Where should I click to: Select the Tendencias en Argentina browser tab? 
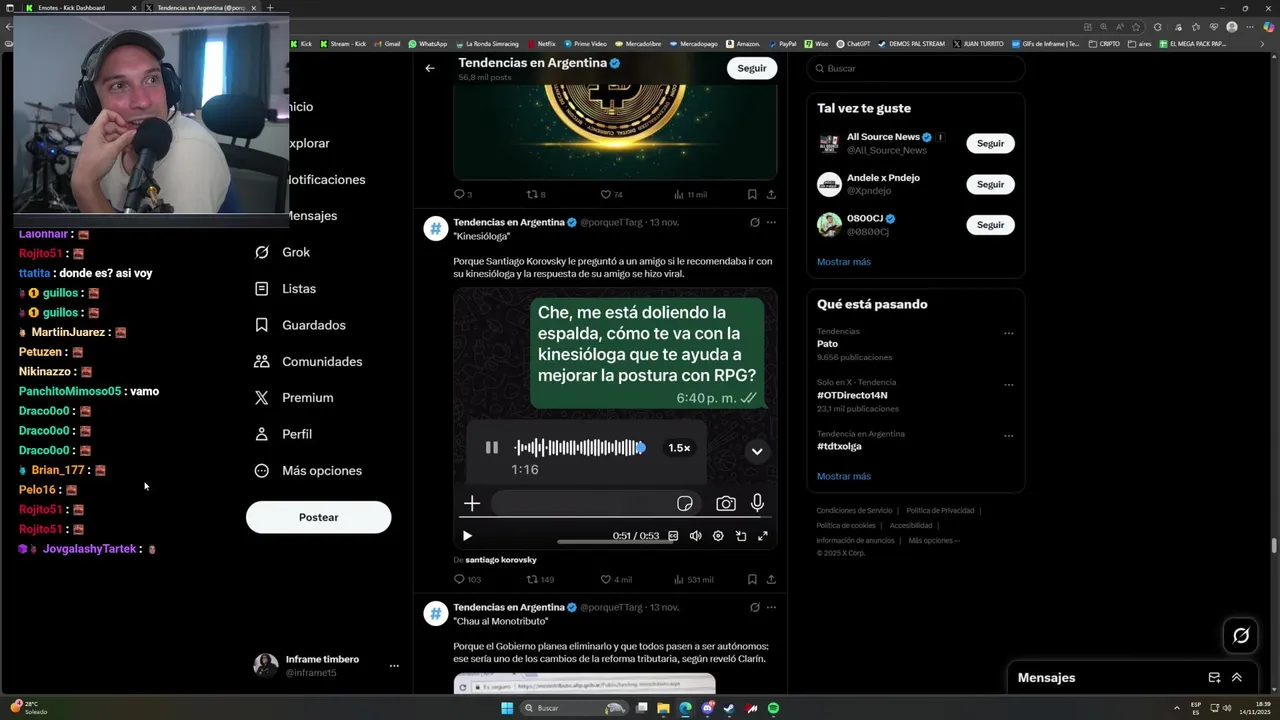tap(200, 7)
